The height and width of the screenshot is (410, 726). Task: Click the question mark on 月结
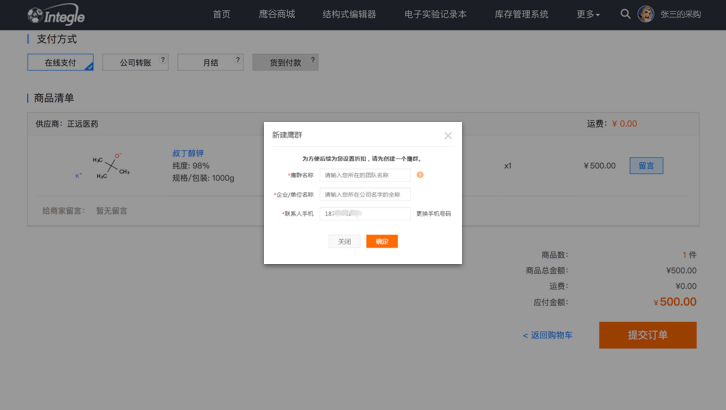pyautogui.click(x=238, y=60)
